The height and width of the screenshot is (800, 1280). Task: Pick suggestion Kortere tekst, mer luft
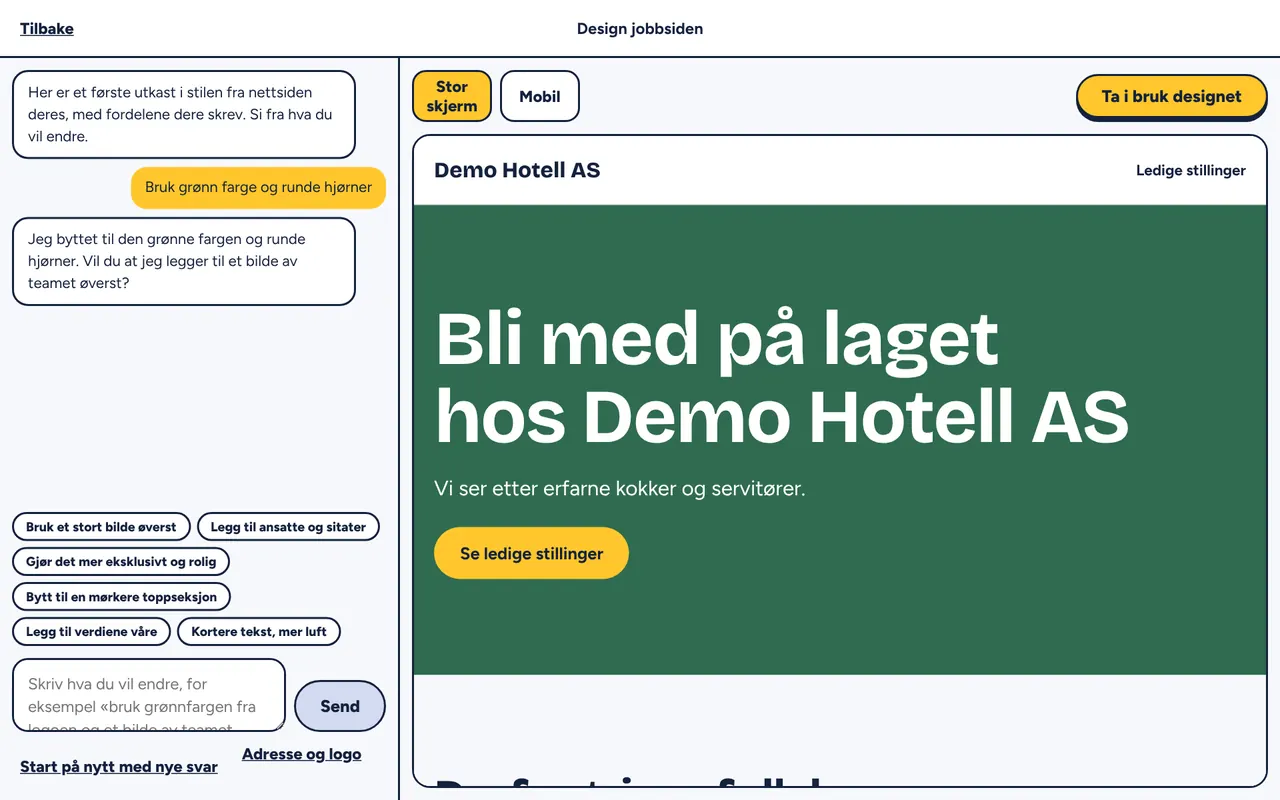259,632
